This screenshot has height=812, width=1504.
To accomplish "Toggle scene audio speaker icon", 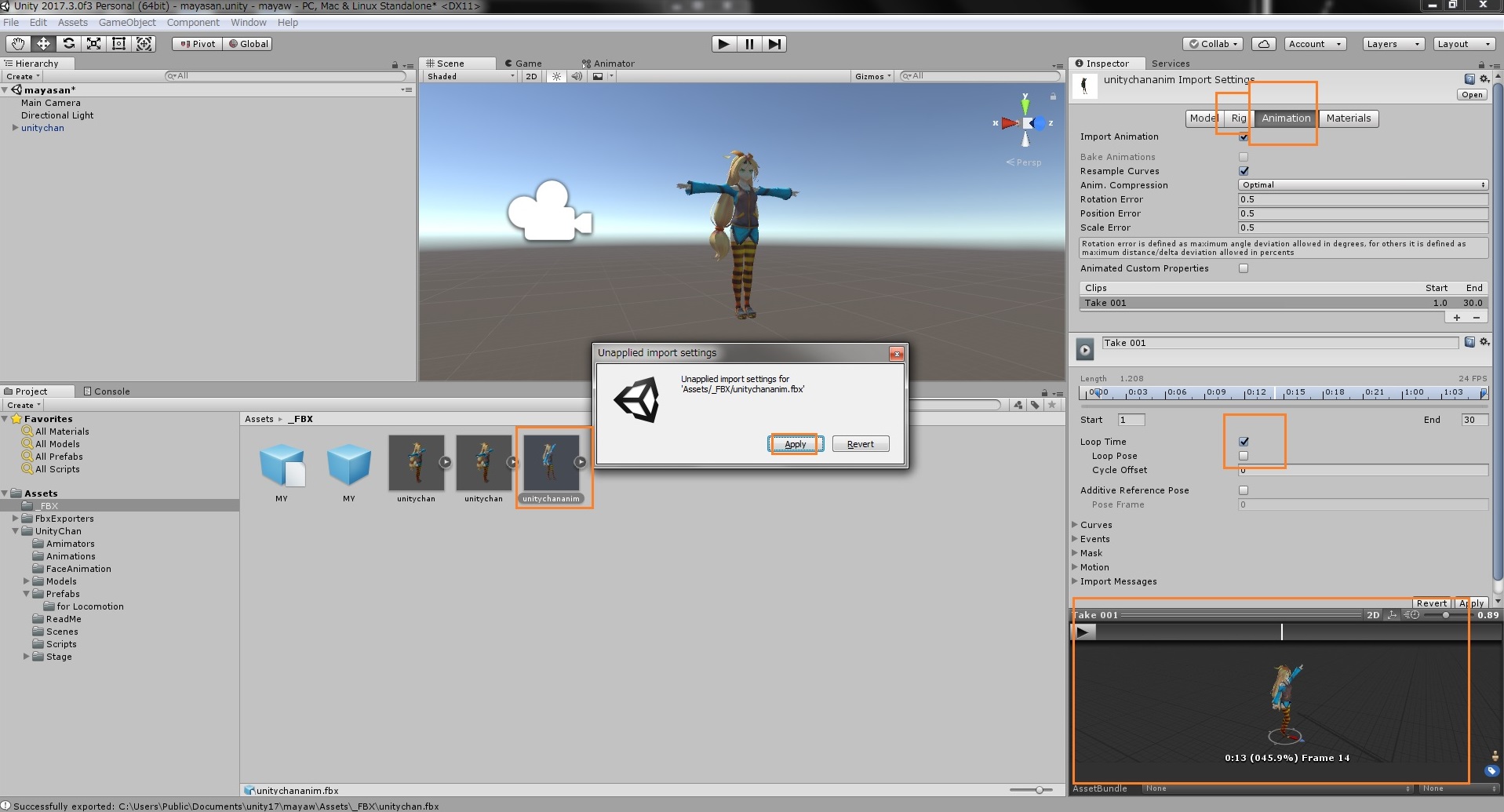I will tap(577, 76).
